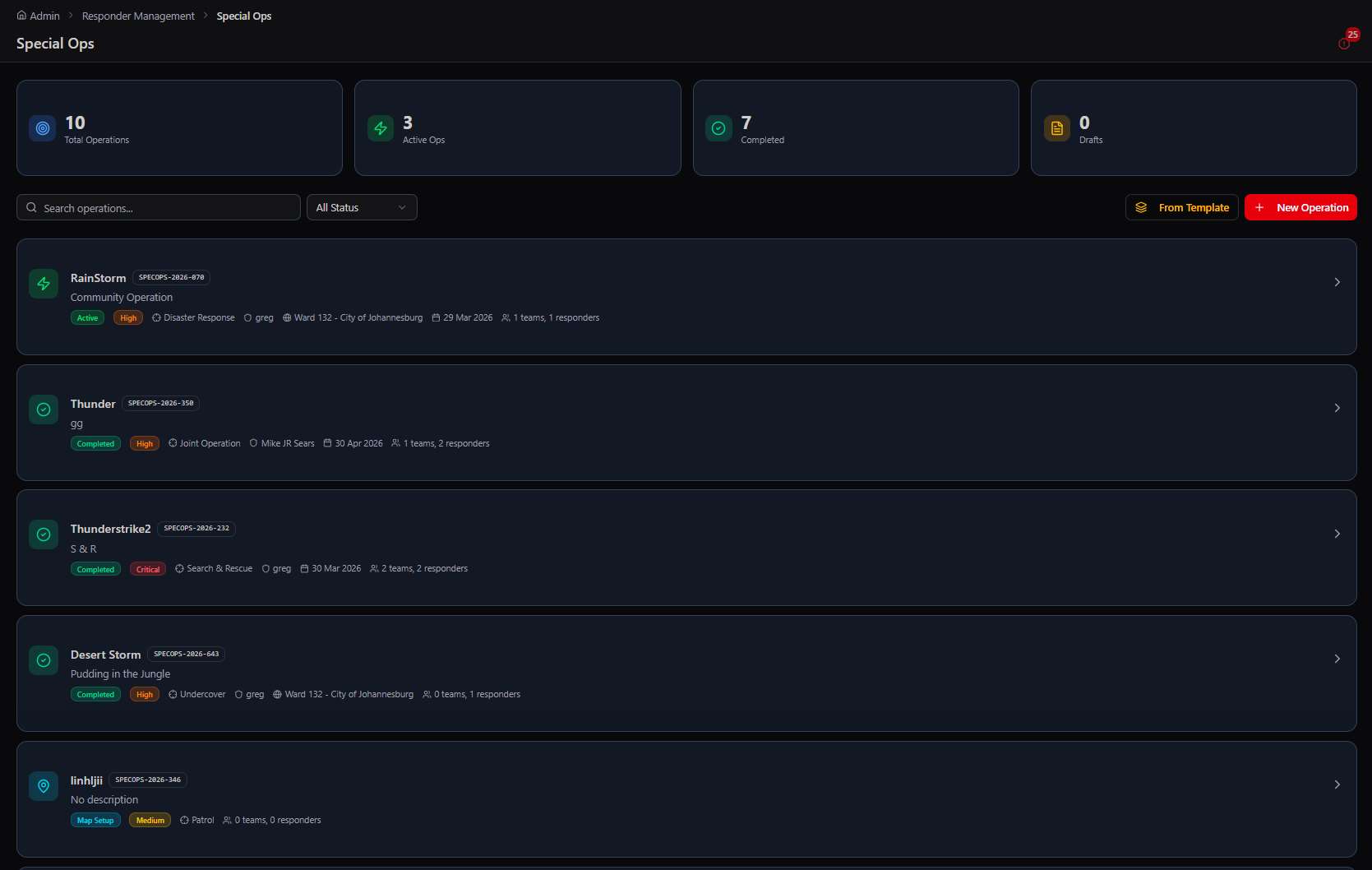The image size is (1372, 870).
Task: Click the Admin home icon in breadcrumb
Action: tap(21, 16)
